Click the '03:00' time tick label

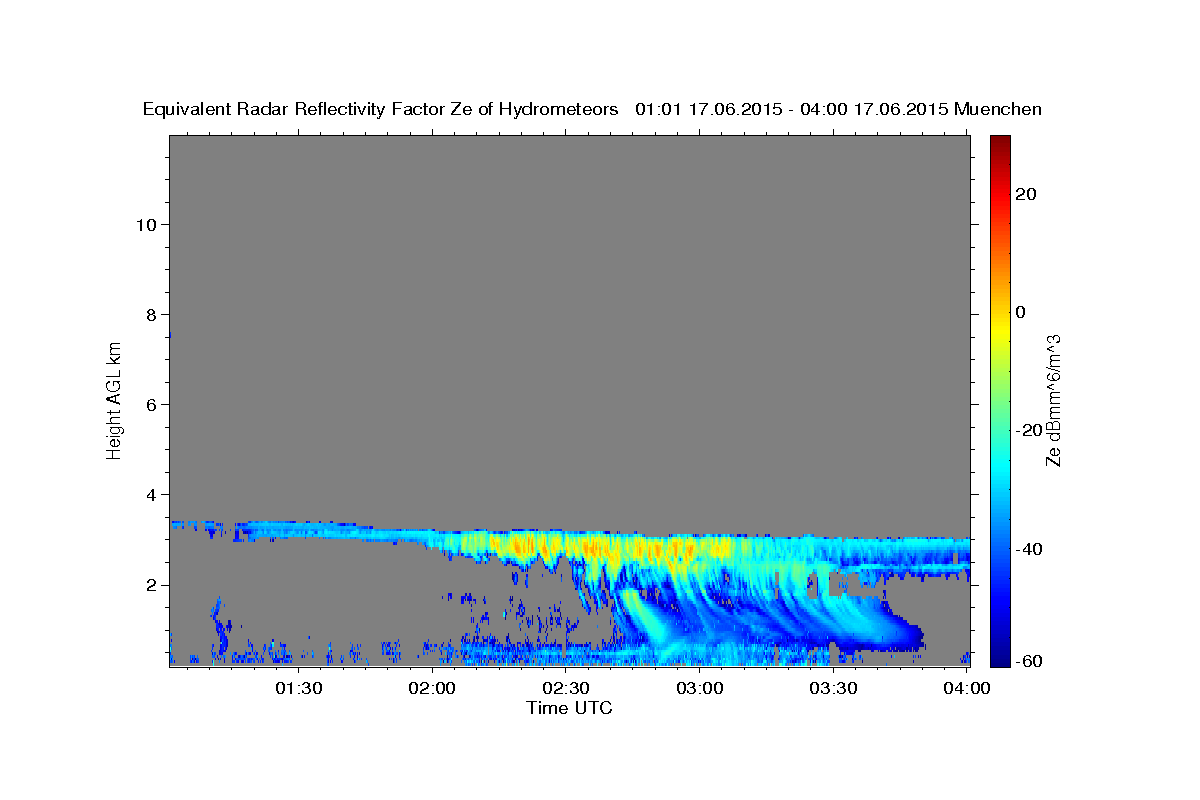pos(700,688)
